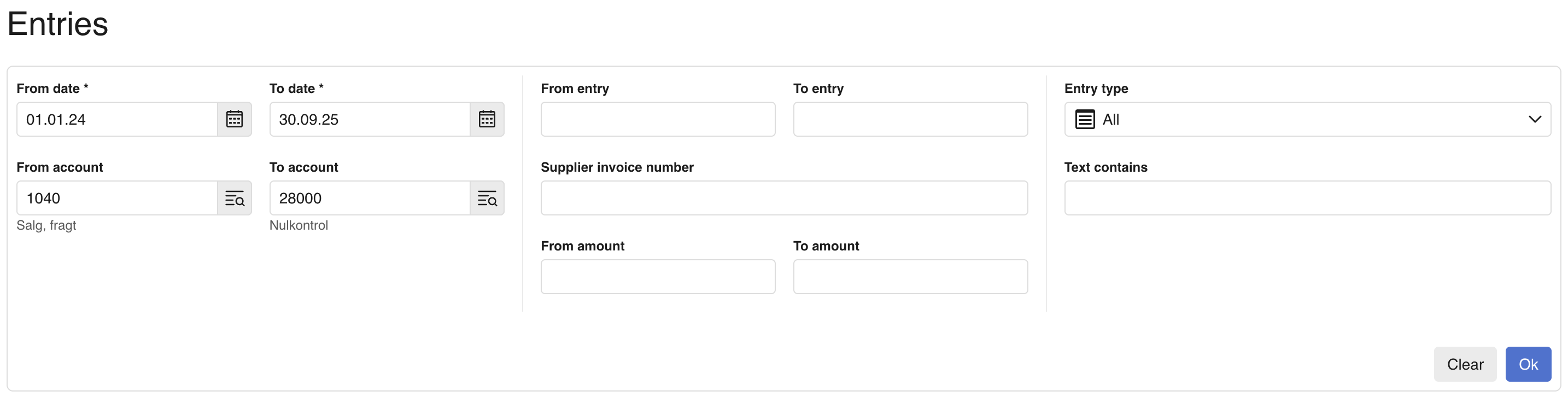Screen dimensions: 1568x397
Task: Open the From account lookup search
Action: coord(235,198)
